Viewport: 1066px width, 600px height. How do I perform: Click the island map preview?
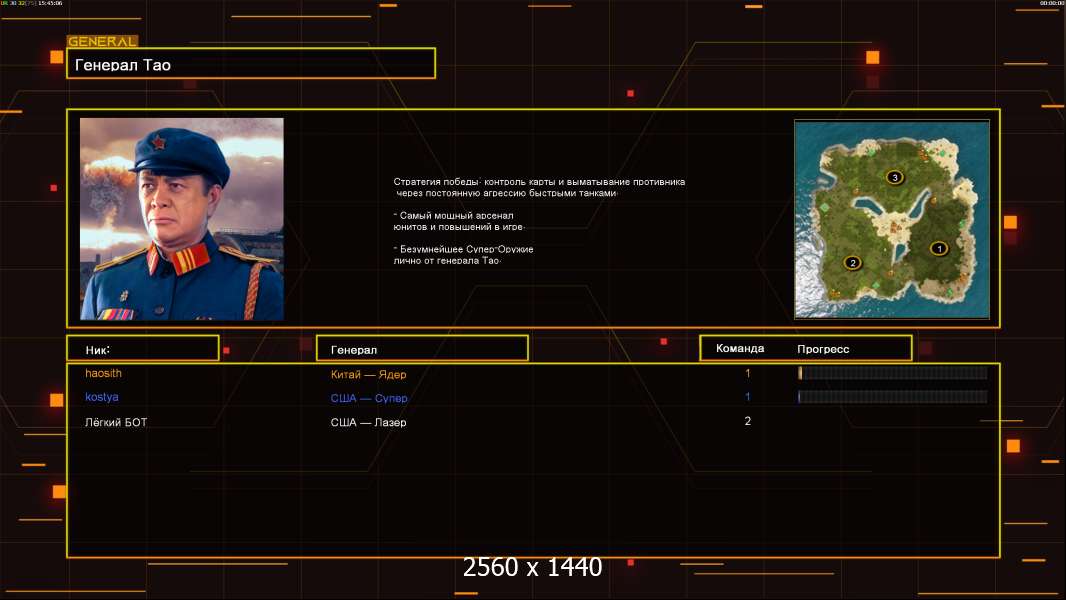[x=892, y=219]
